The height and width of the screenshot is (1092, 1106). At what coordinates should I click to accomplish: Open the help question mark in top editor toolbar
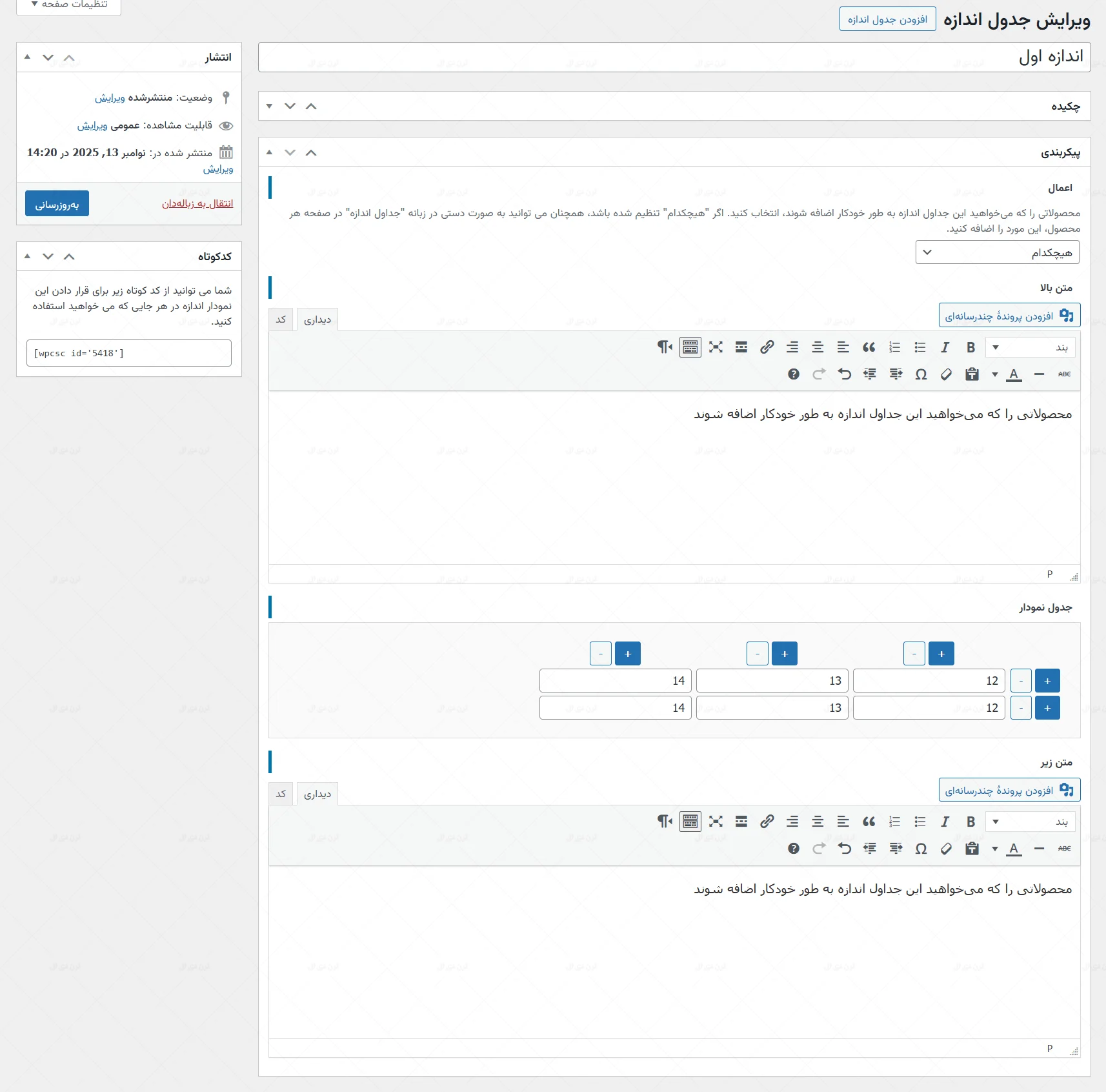tap(794, 374)
